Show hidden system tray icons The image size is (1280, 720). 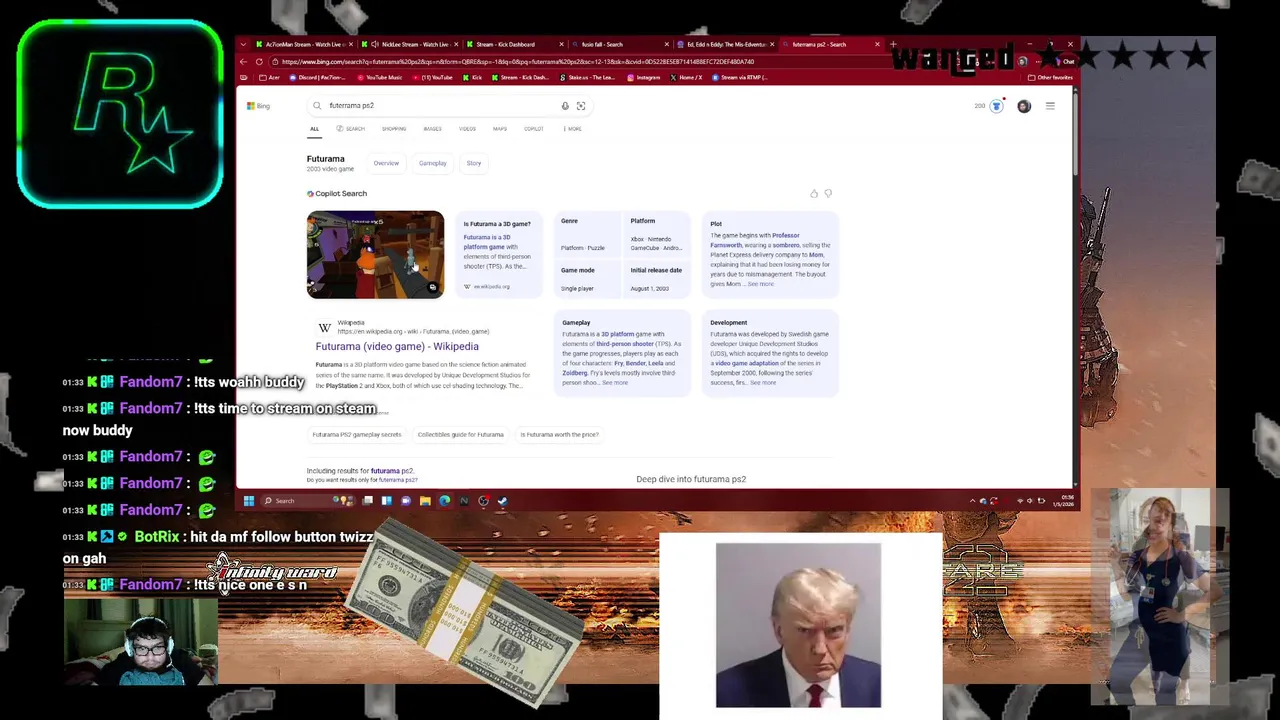[x=972, y=501]
